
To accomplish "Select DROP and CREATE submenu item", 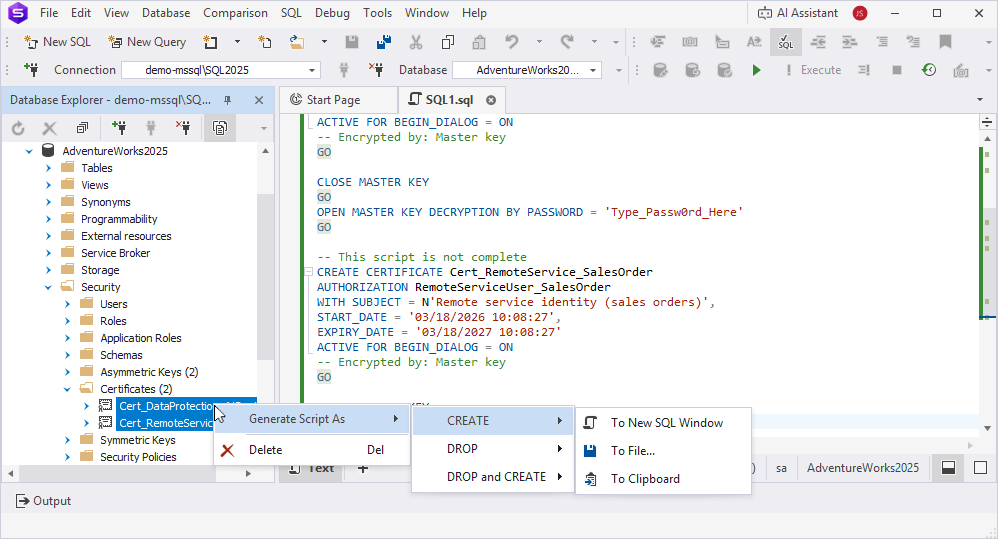I will click(493, 477).
